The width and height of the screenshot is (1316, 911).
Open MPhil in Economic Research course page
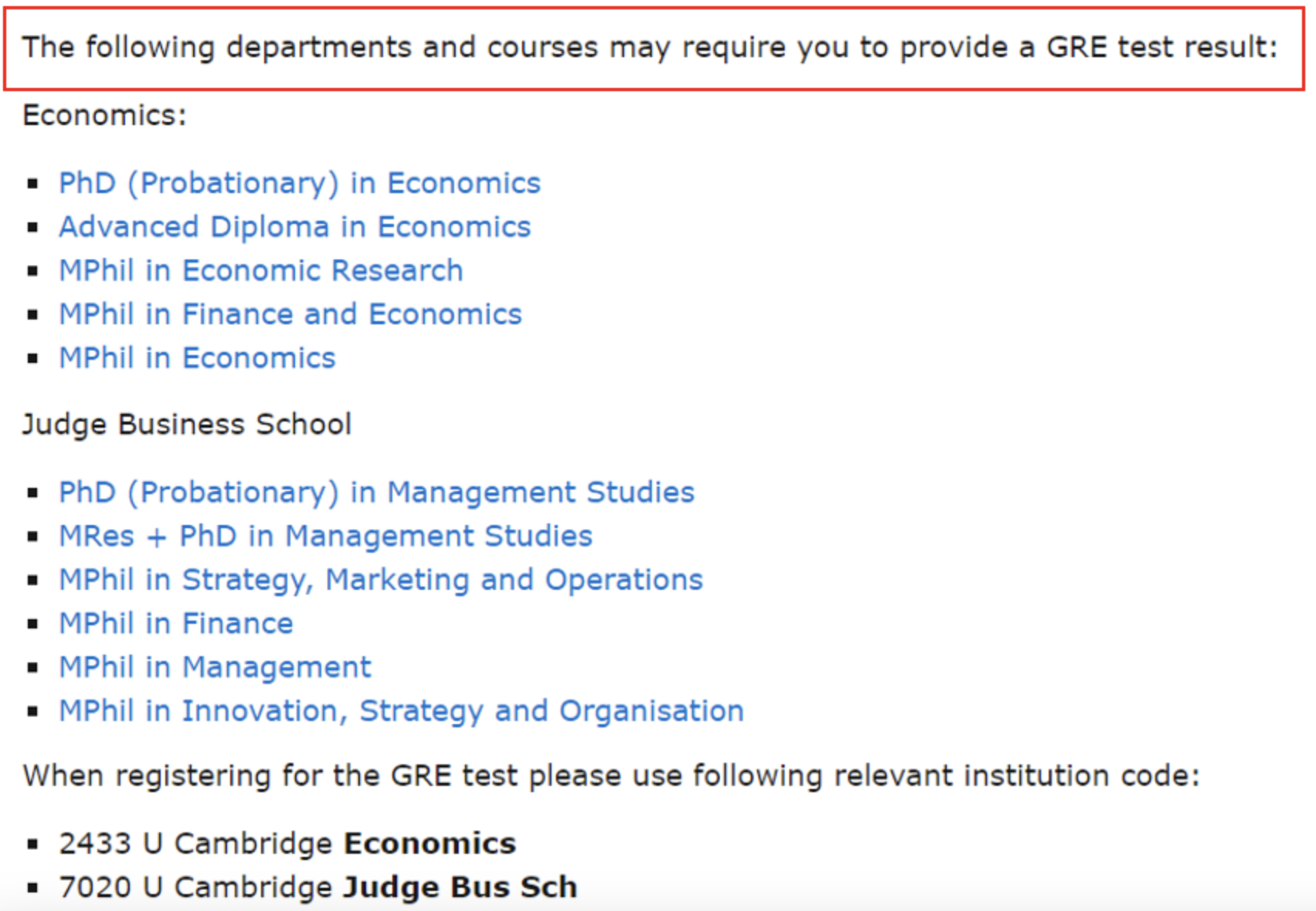pyautogui.click(x=261, y=271)
